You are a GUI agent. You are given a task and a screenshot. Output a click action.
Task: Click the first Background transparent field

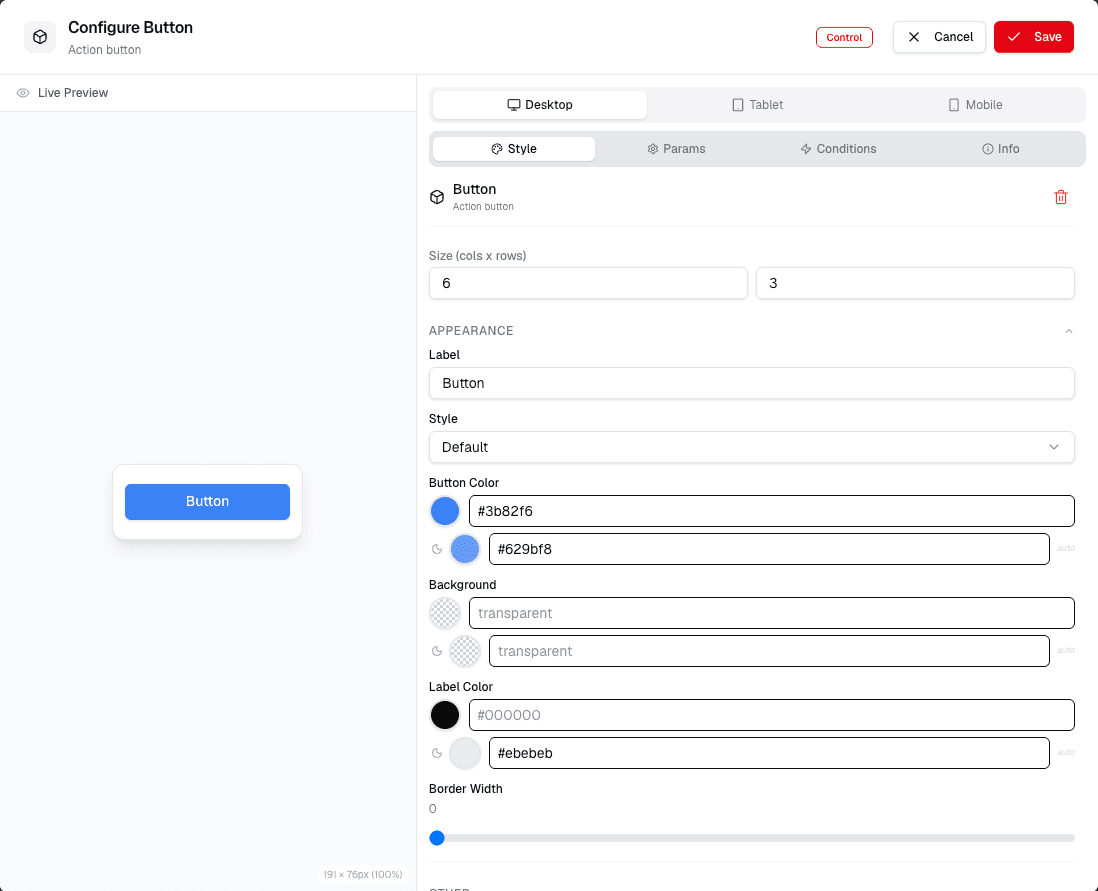pyautogui.click(x=772, y=614)
